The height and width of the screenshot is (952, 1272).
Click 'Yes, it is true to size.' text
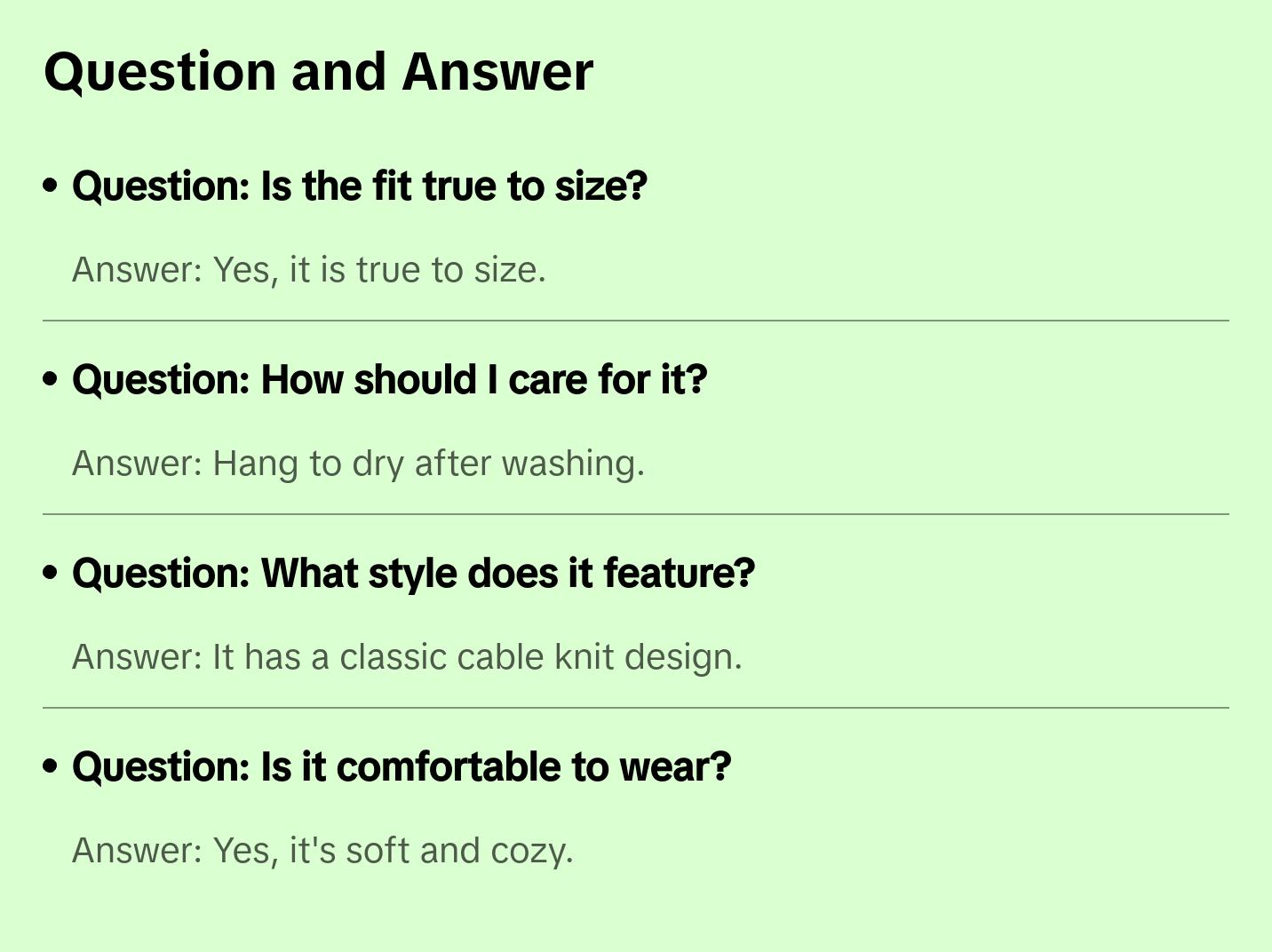[x=379, y=270]
